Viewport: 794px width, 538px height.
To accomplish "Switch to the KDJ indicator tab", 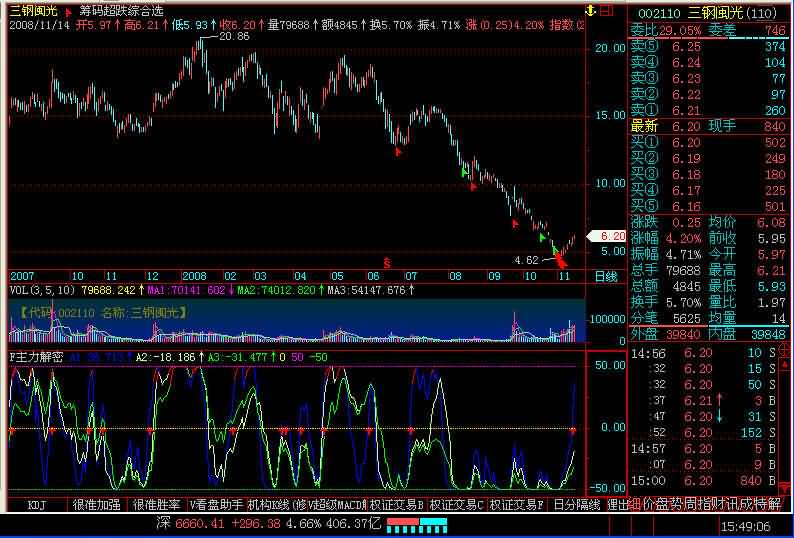I will coord(37,505).
